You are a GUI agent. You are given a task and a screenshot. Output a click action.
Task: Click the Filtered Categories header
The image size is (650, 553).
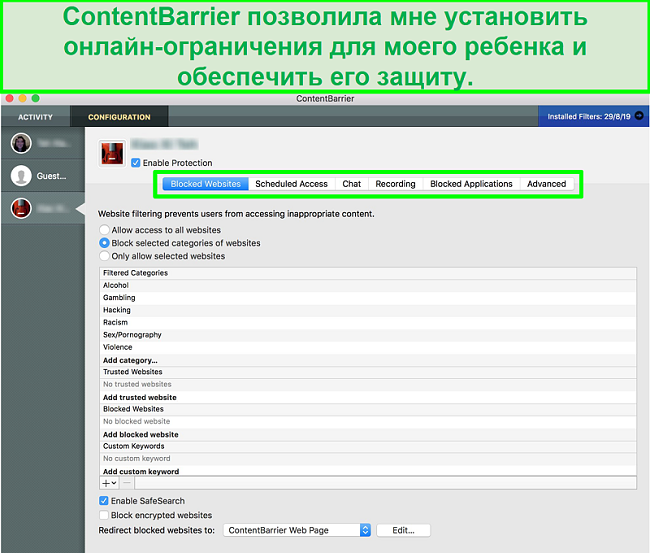(368, 273)
